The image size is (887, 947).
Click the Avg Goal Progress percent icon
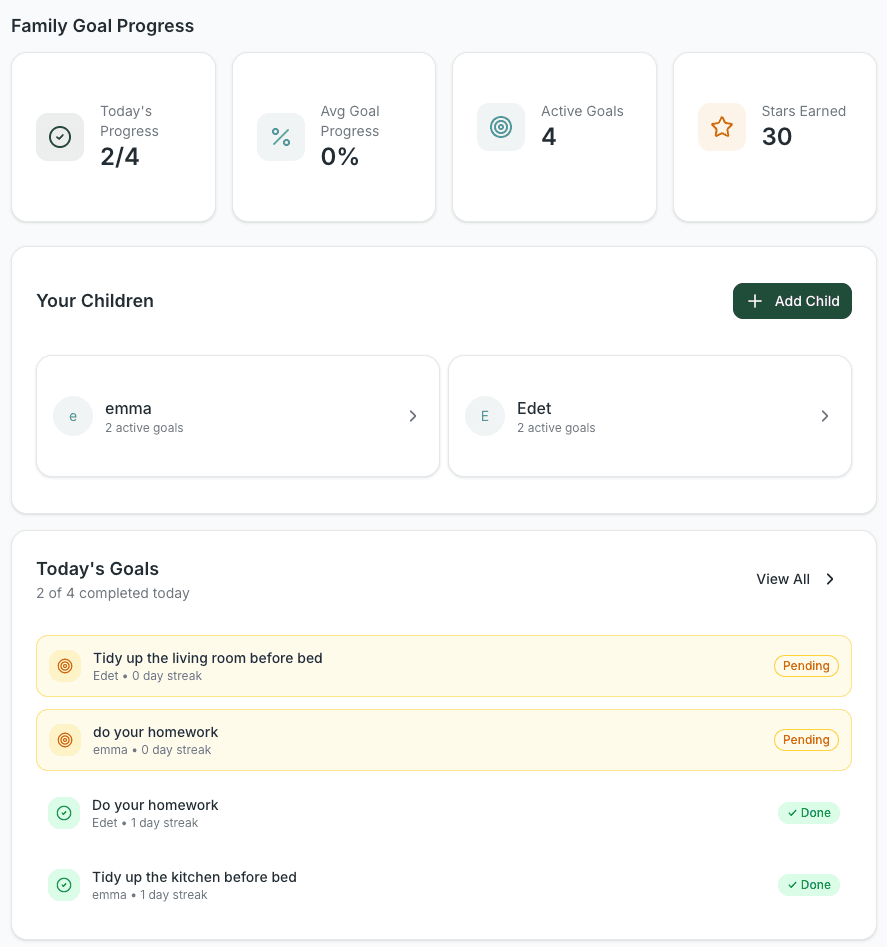tap(281, 137)
